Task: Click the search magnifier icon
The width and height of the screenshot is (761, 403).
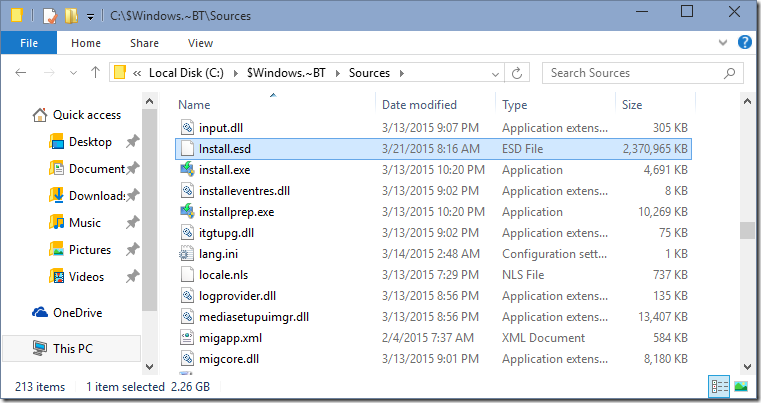Action: [733, 73]
